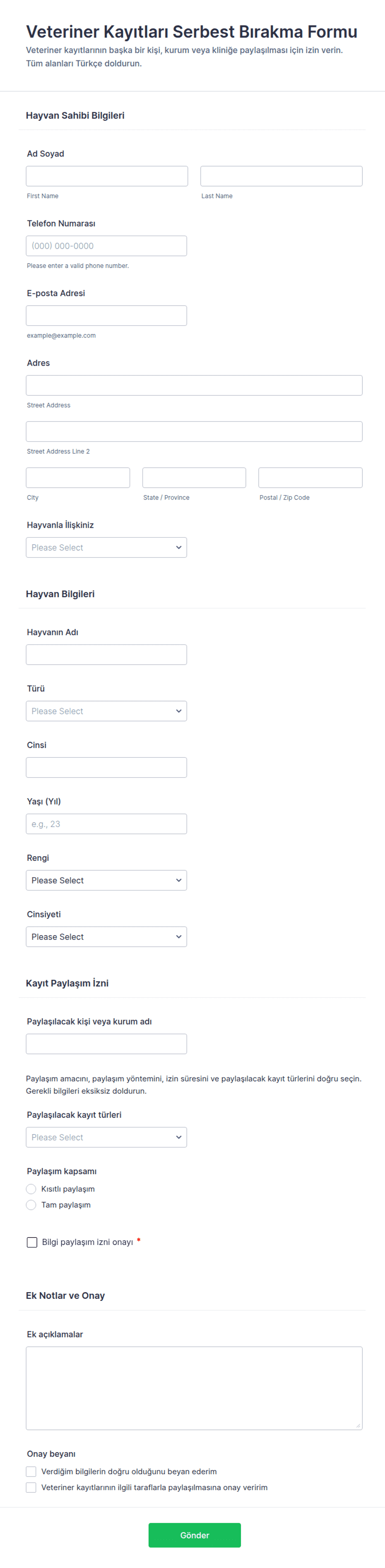Tick the Verdiğim bilgilerin doğru olduğunu checkbox

pos(31,1471)
